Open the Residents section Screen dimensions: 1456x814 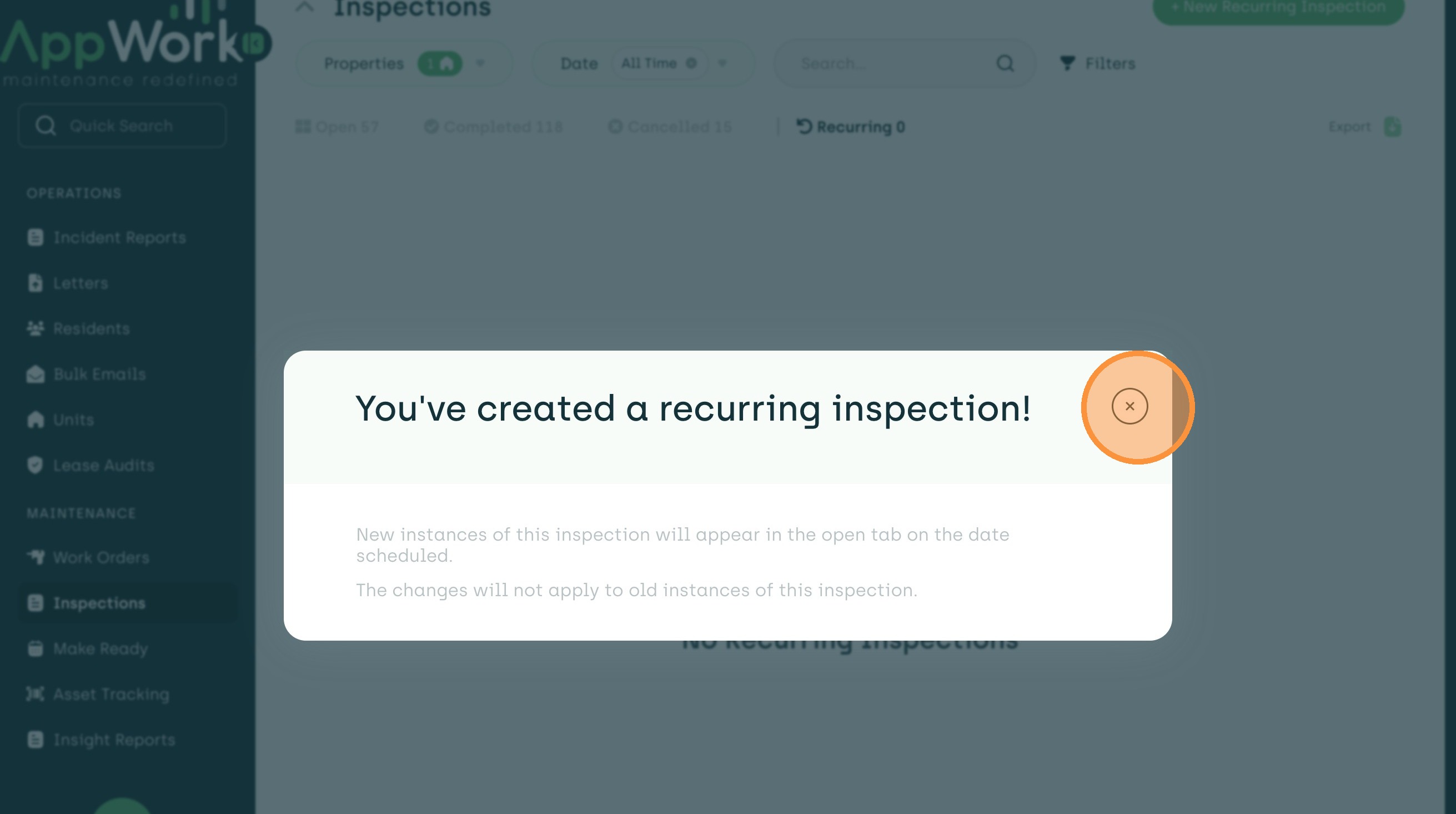click(91, 328)
